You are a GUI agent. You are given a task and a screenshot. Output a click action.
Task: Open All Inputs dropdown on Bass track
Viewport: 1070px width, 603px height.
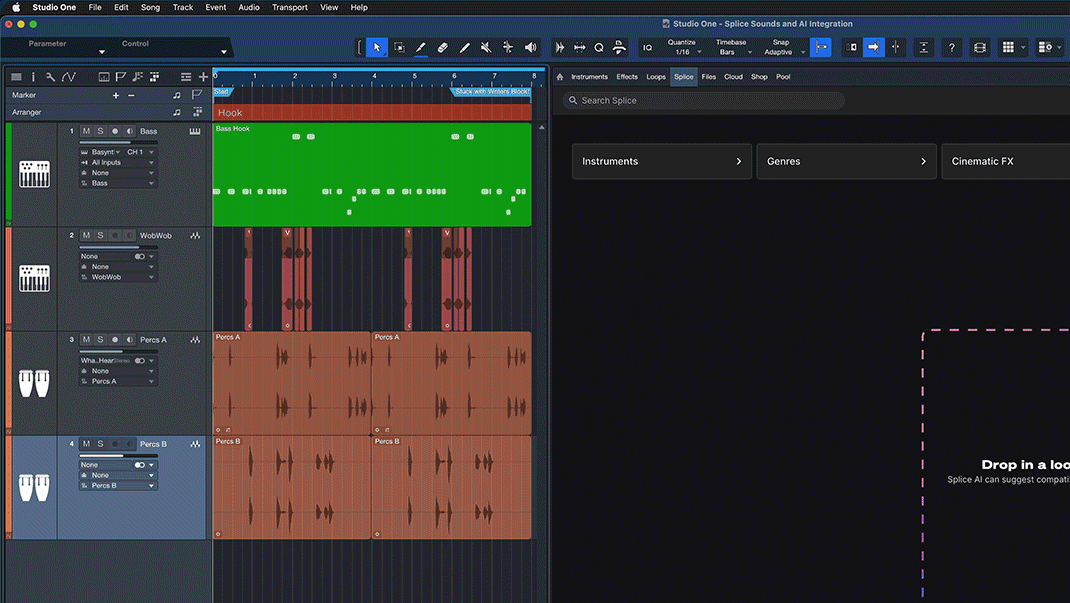click(117, 163)
